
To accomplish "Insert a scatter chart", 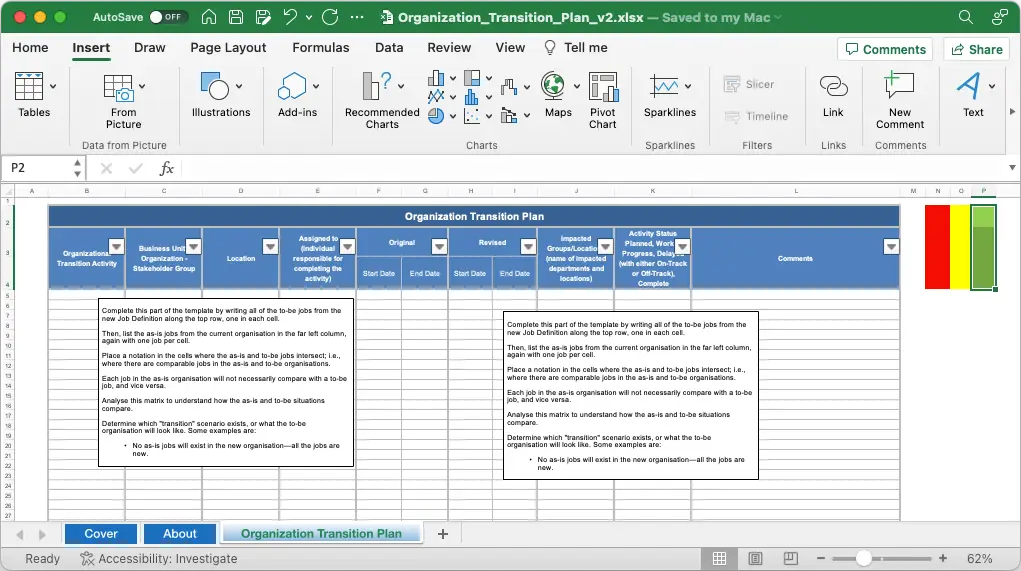I will pyautogui.click(x=471, y=116).
